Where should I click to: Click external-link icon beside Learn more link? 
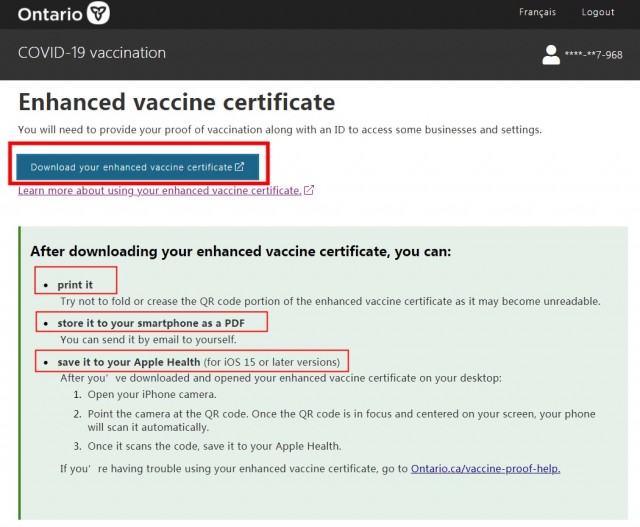309,190
